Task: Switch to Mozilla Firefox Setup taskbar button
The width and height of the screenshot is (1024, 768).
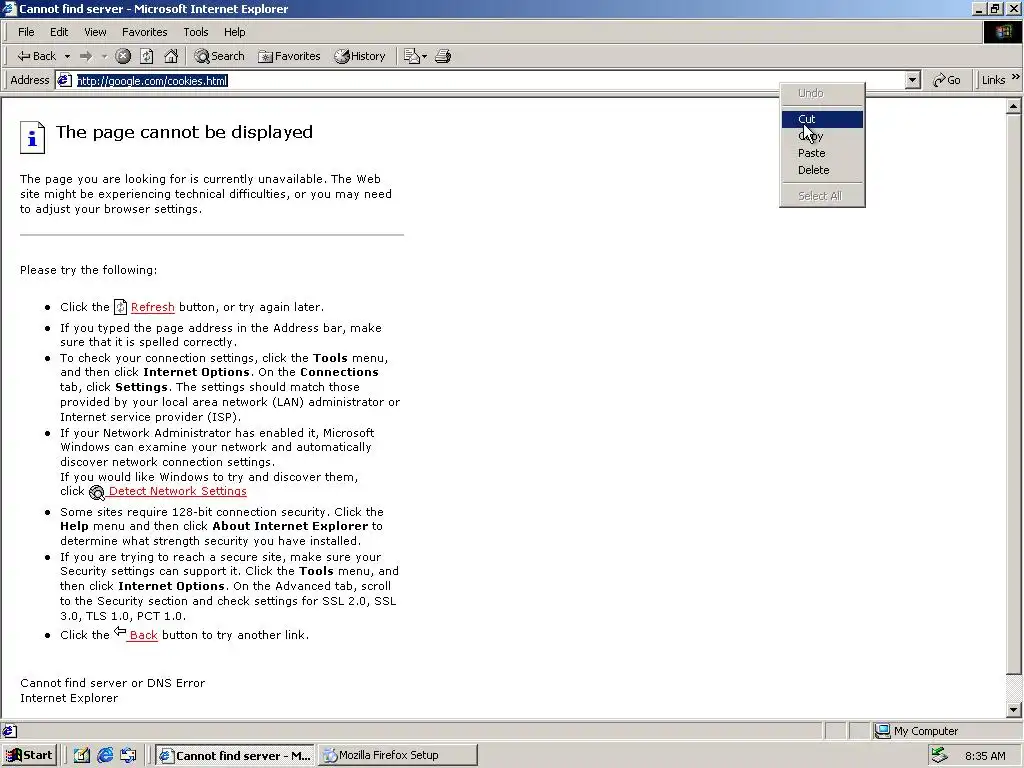Action: (x=398, y=756)
